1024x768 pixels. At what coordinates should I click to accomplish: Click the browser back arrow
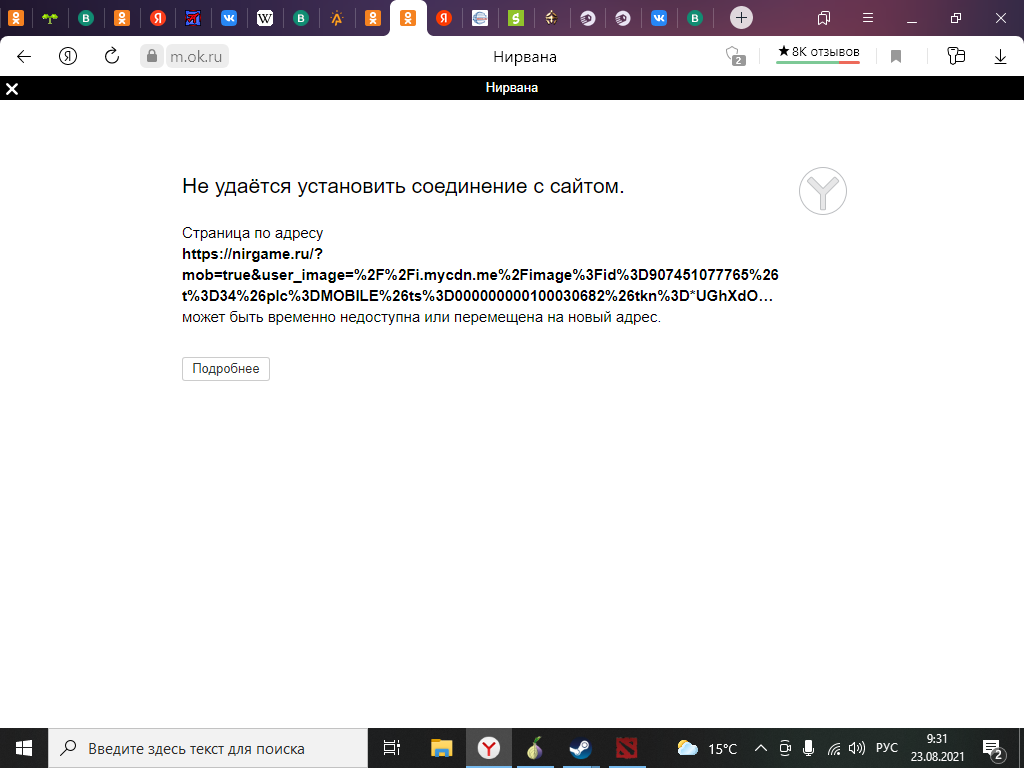pos(24,57)
